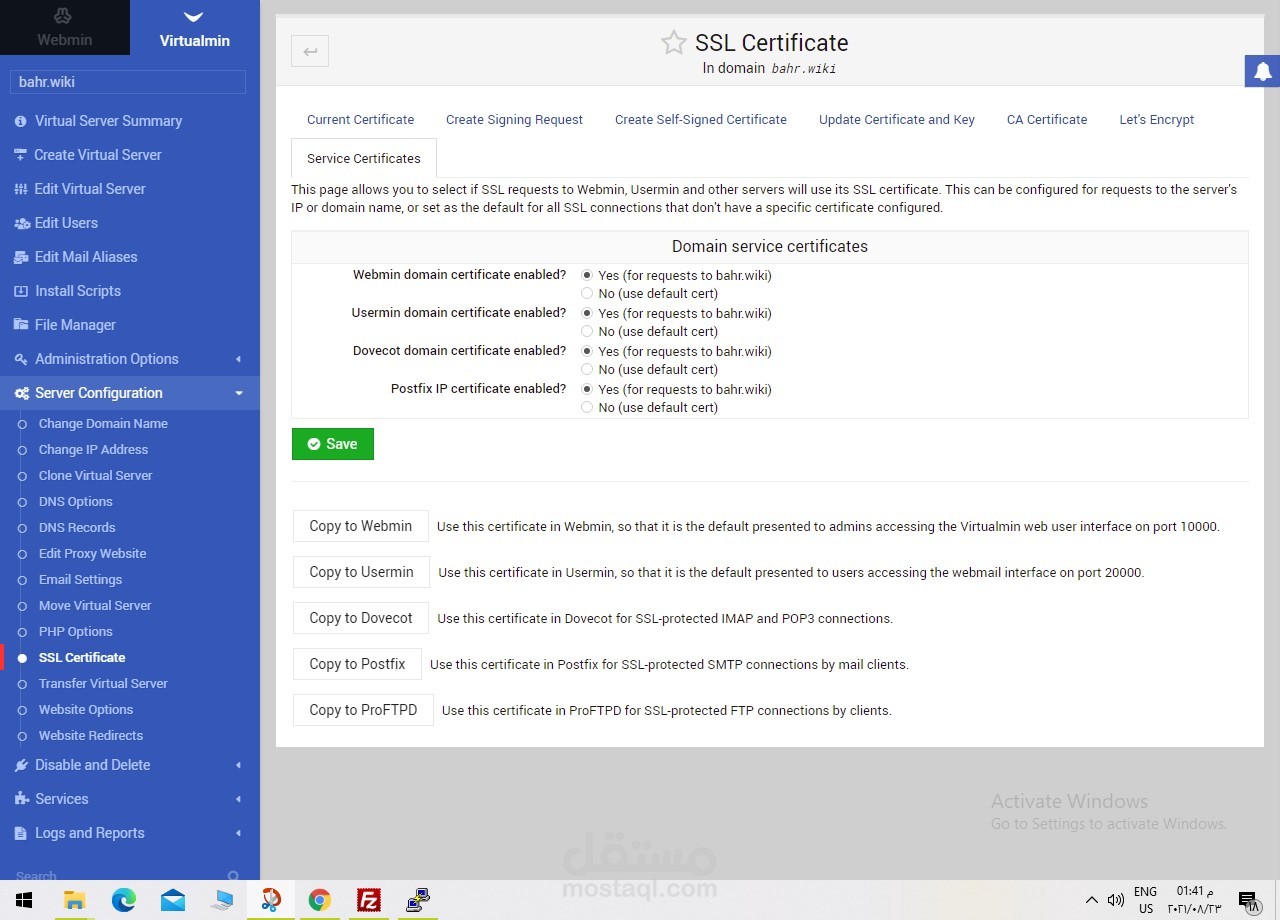
Task: Show hidden system tray icons
Action: point(1091,900)
